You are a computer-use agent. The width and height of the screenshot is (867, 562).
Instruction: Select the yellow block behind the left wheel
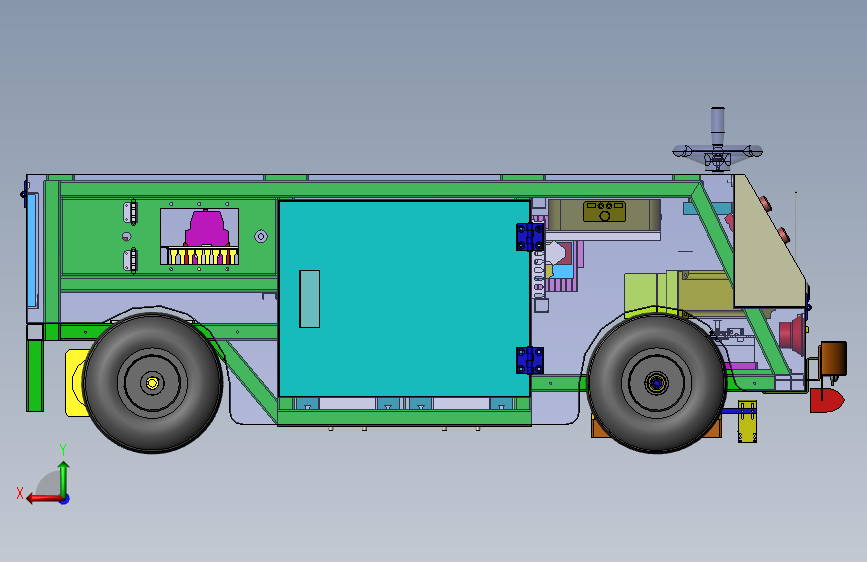pyautogui.click(x=75, y=383)
